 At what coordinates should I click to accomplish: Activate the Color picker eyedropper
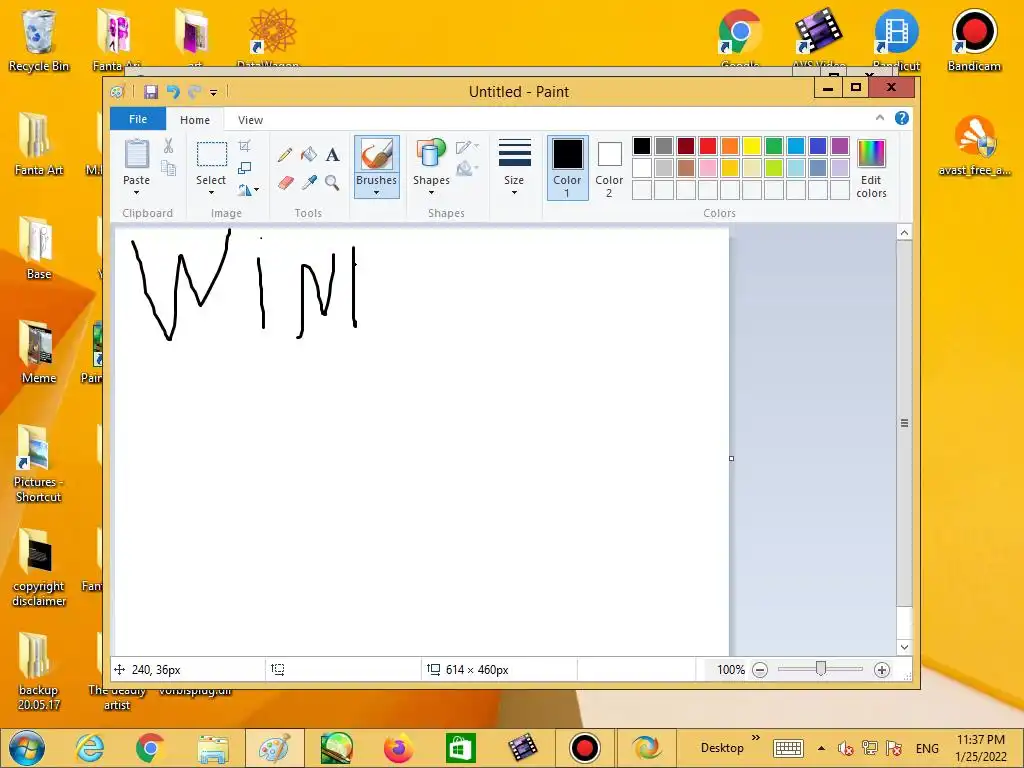click(x=309, y=182)
